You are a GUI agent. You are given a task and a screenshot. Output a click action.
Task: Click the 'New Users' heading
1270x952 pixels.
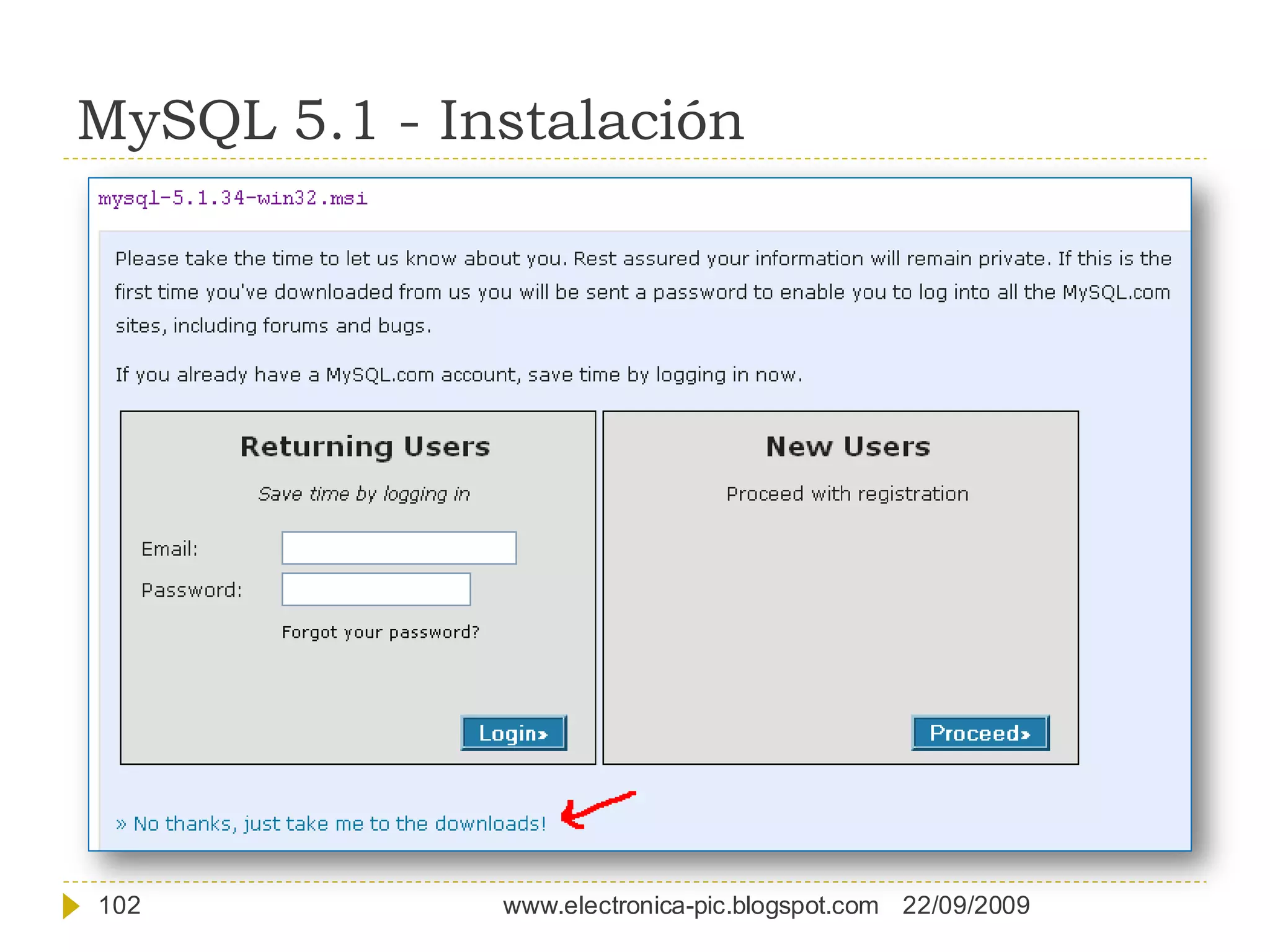[x=848, y=447]
